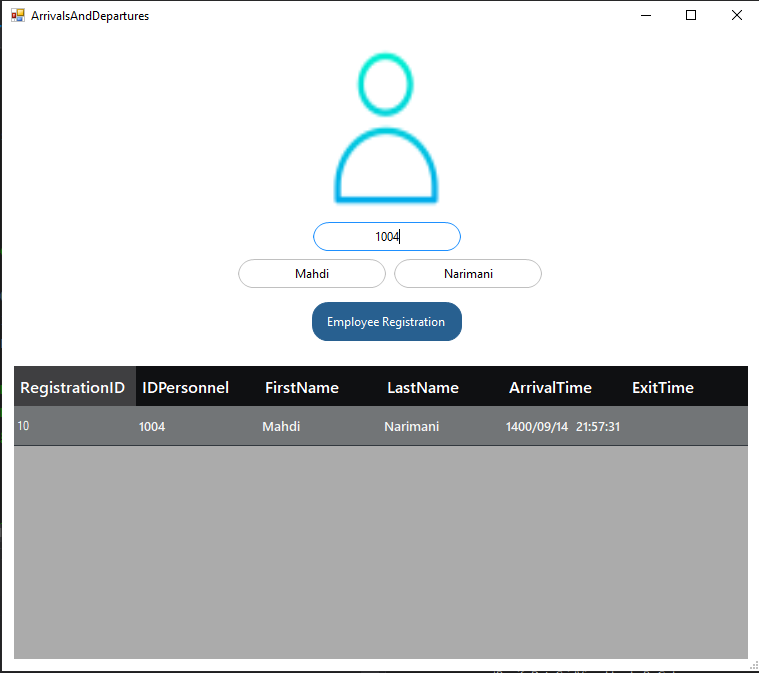This screenshot has height=673, width=759.
Task: Minimize the ArrivalsAndDepartures window
Action: 646,15
